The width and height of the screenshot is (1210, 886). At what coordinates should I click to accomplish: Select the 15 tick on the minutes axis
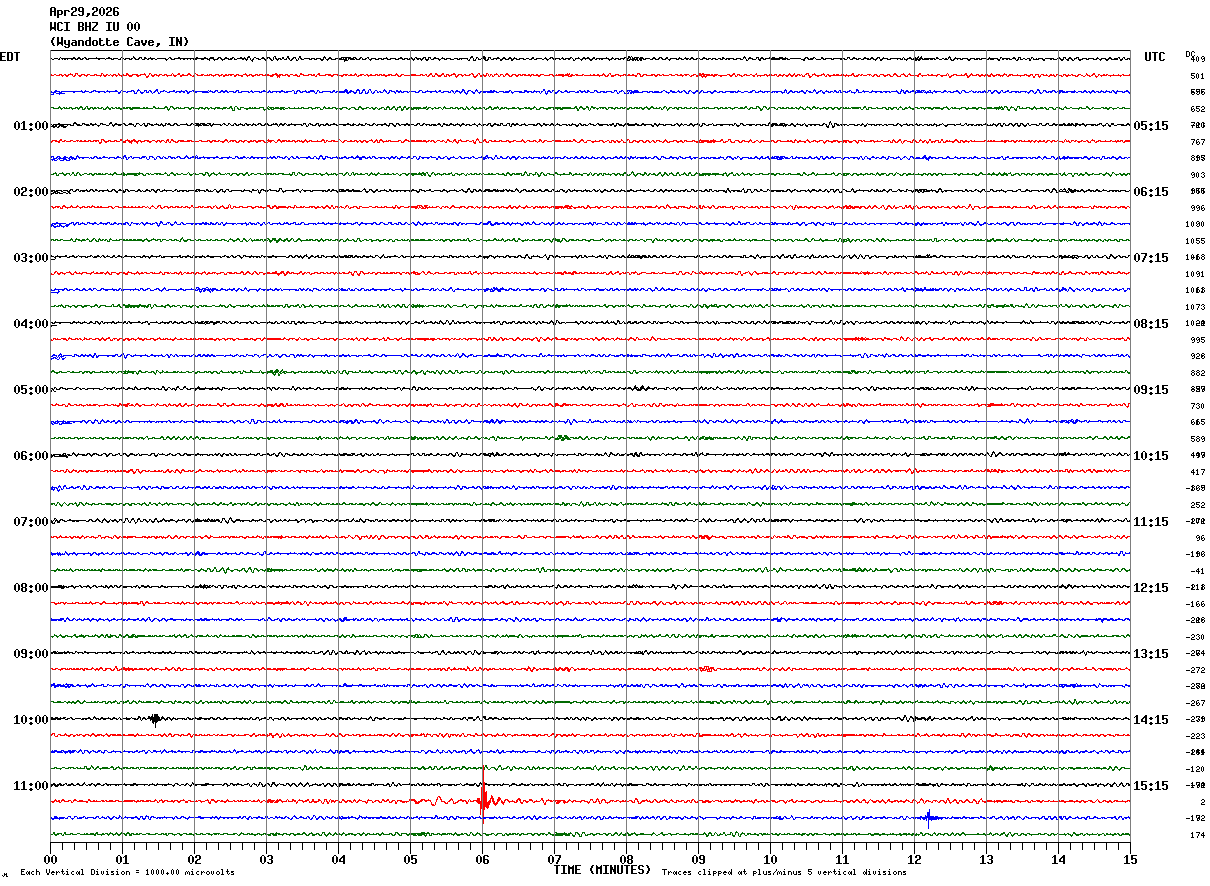pos(1130,859)
